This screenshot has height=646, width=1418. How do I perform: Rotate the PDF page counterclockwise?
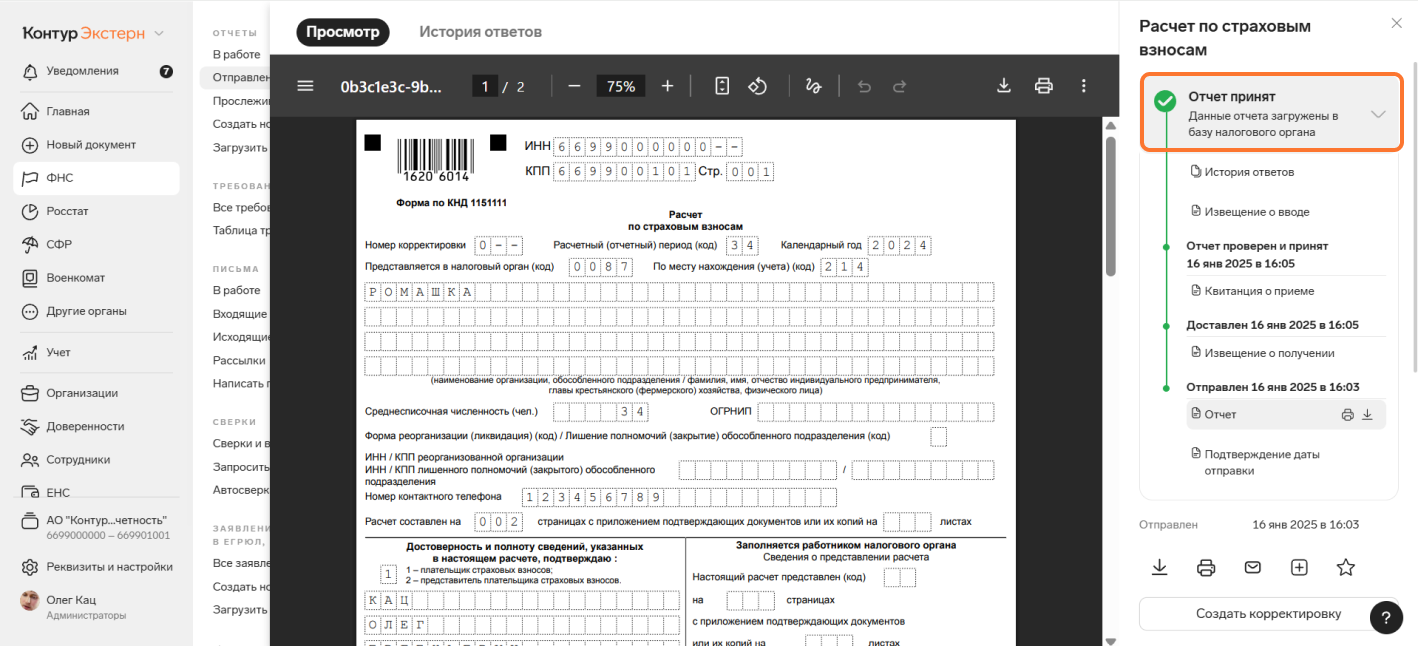(757, 86)
